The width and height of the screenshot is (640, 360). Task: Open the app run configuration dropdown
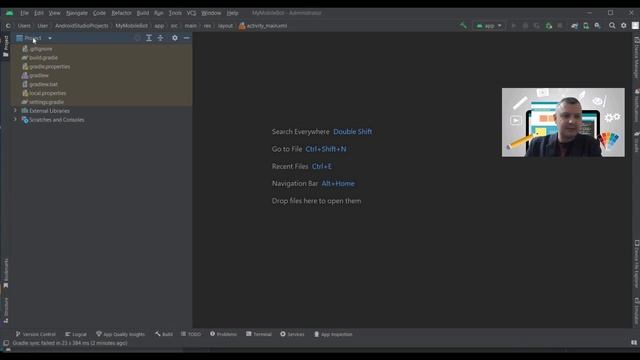point(489,25)
